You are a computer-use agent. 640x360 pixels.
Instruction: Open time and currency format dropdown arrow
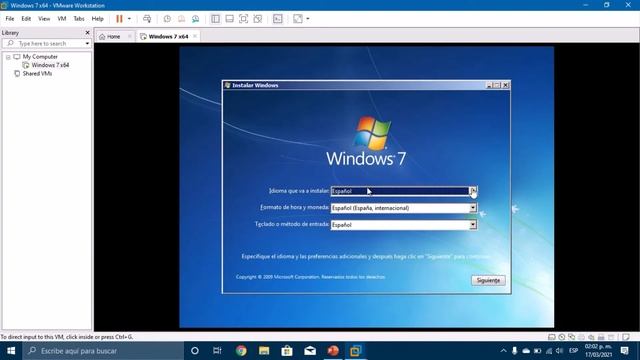click(x=473, y=208)
